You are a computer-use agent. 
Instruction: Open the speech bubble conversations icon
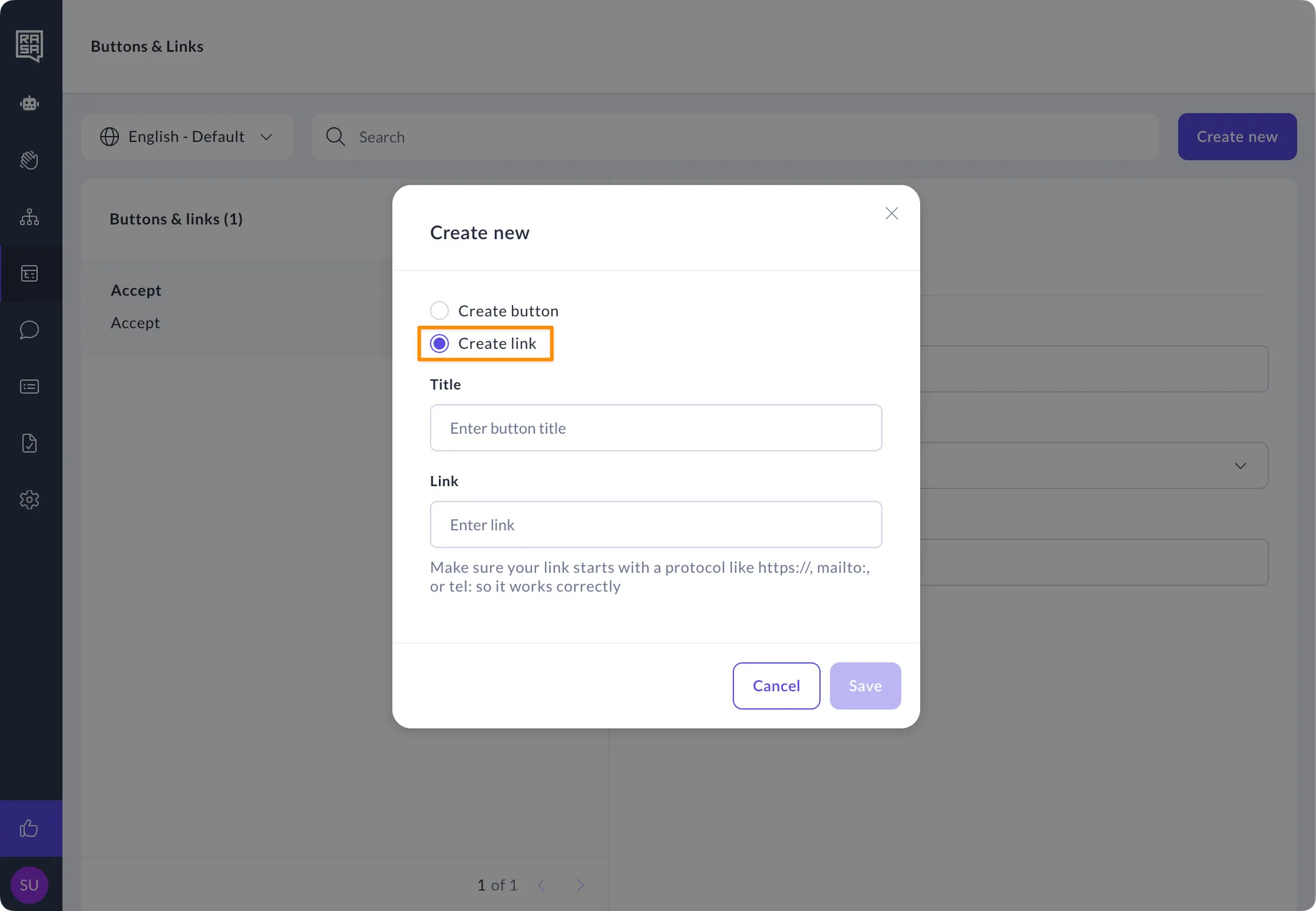30,330
